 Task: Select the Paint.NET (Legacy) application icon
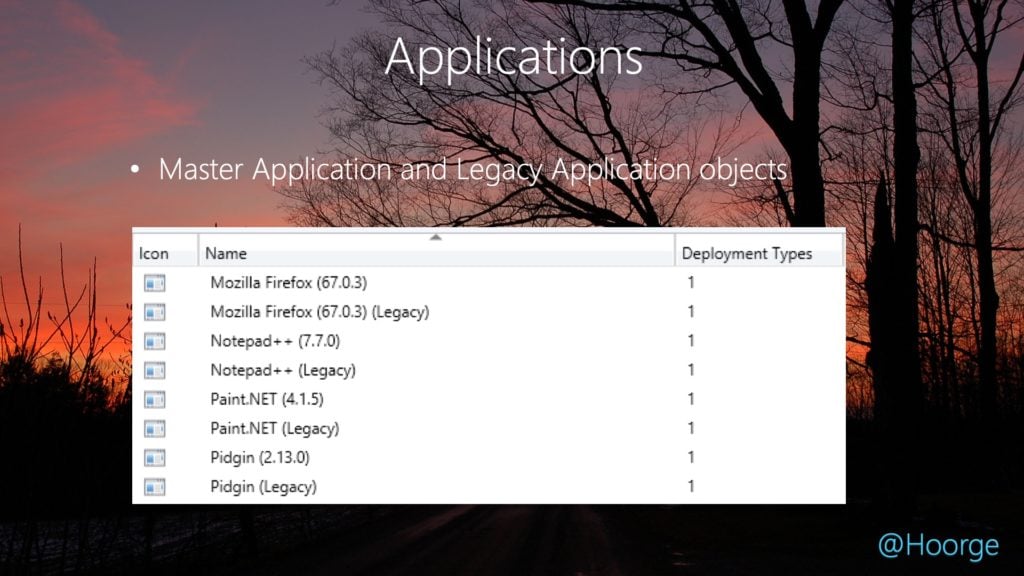click(x=153, y=428)
